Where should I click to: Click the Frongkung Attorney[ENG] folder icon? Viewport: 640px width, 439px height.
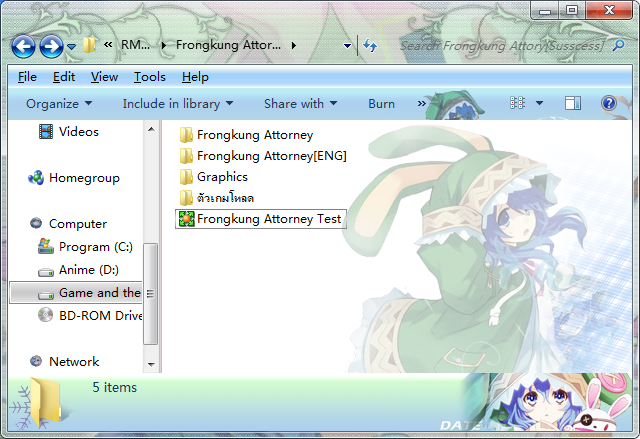186,156
